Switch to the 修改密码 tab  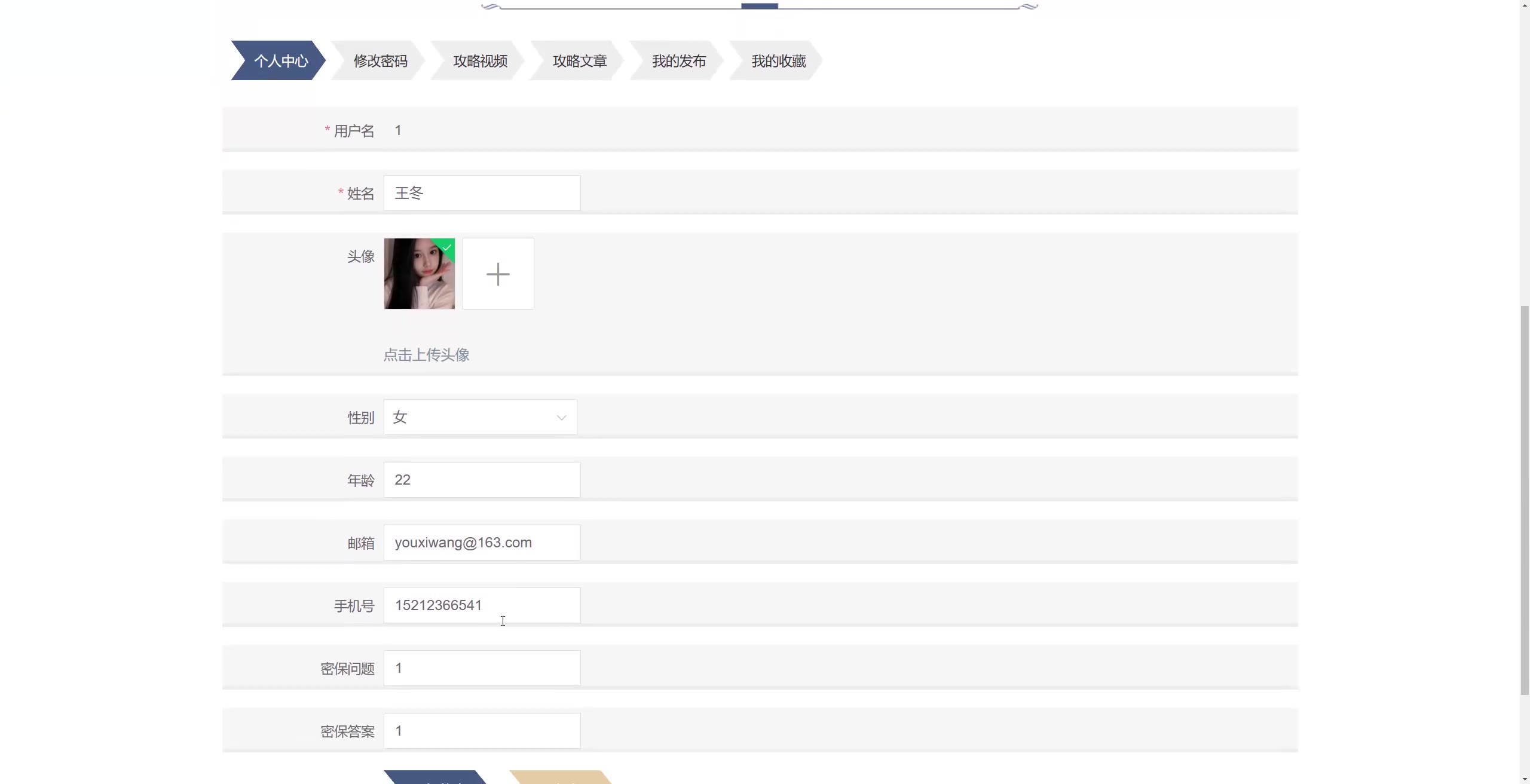coord(380,61)
